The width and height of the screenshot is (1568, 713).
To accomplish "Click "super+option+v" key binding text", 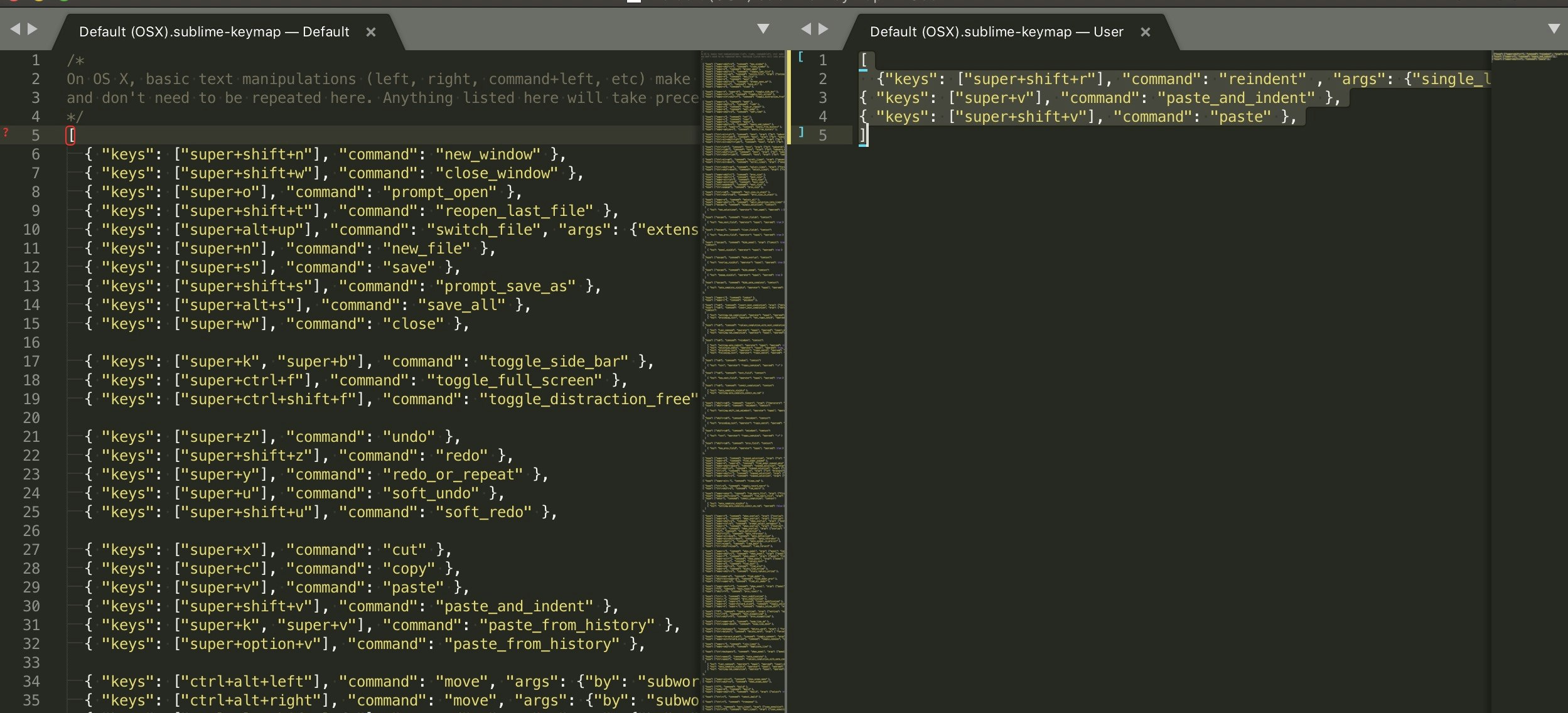I will click(255, 644).
